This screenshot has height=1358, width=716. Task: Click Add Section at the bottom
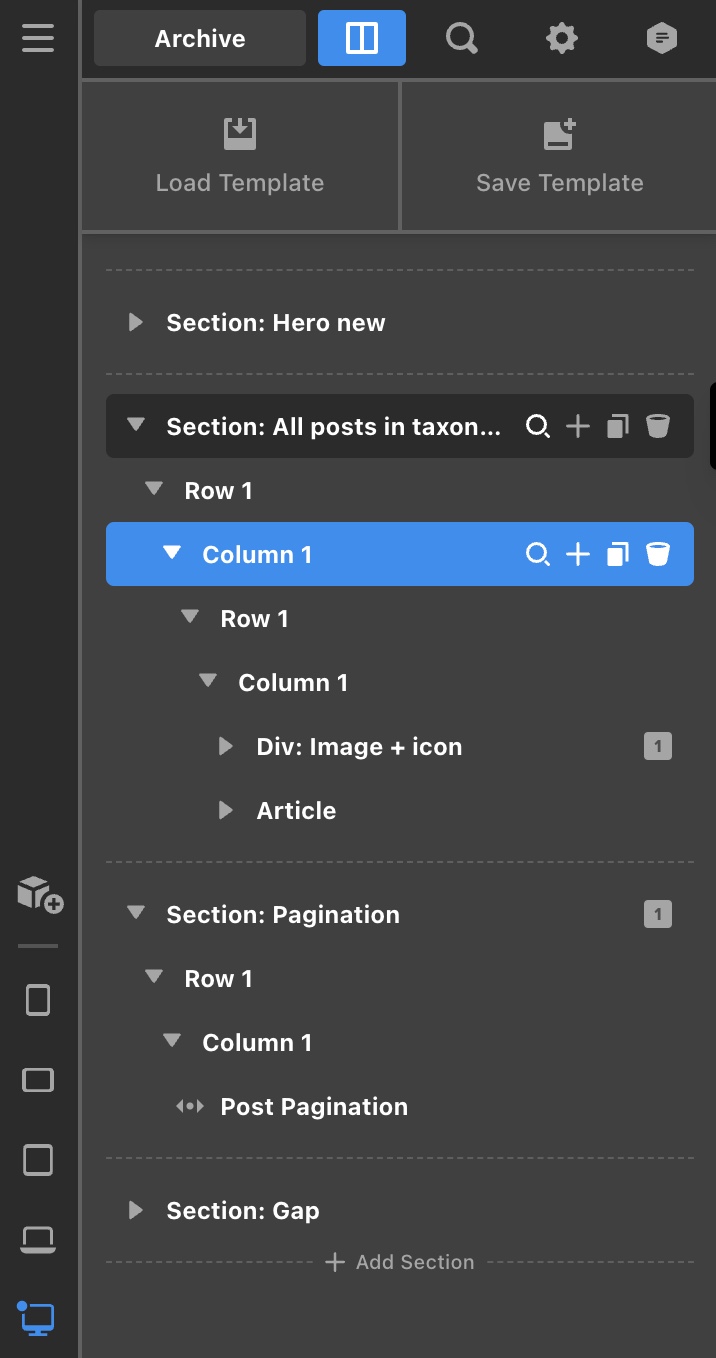coord(400,1262)
